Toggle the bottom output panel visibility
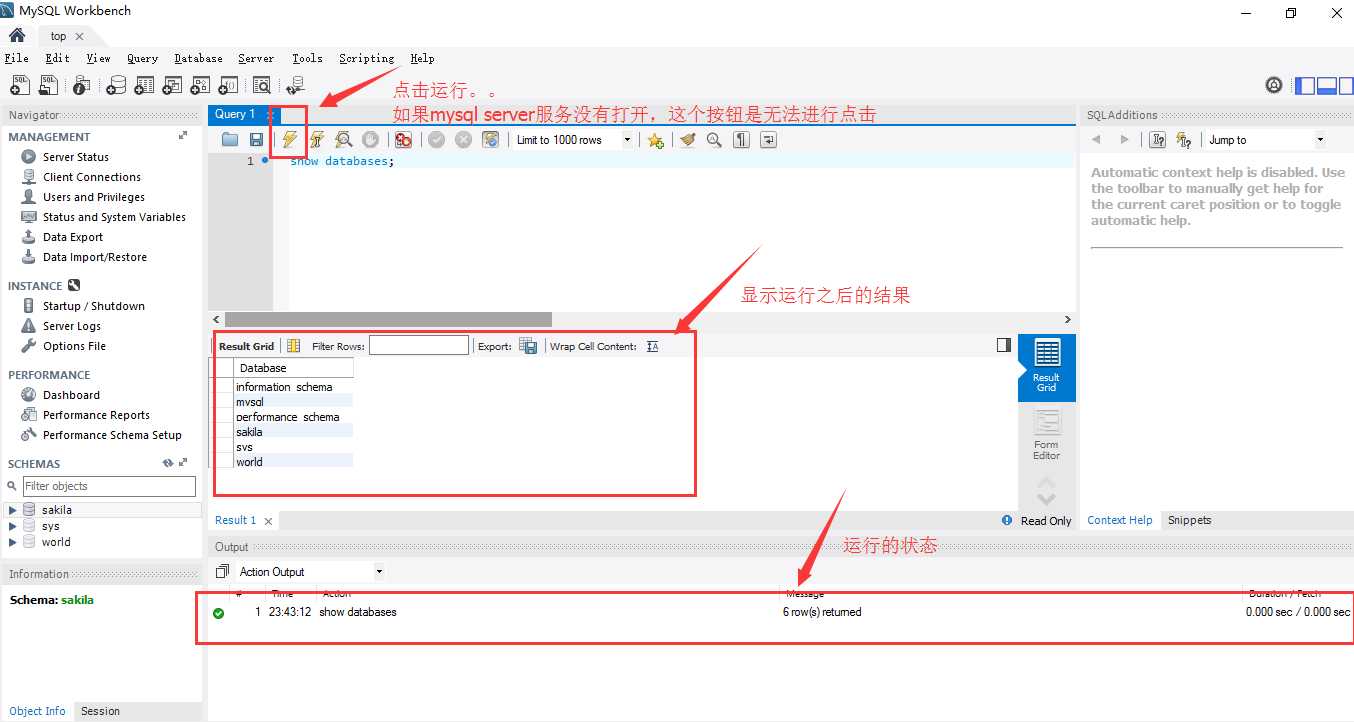 [1328, 86]
